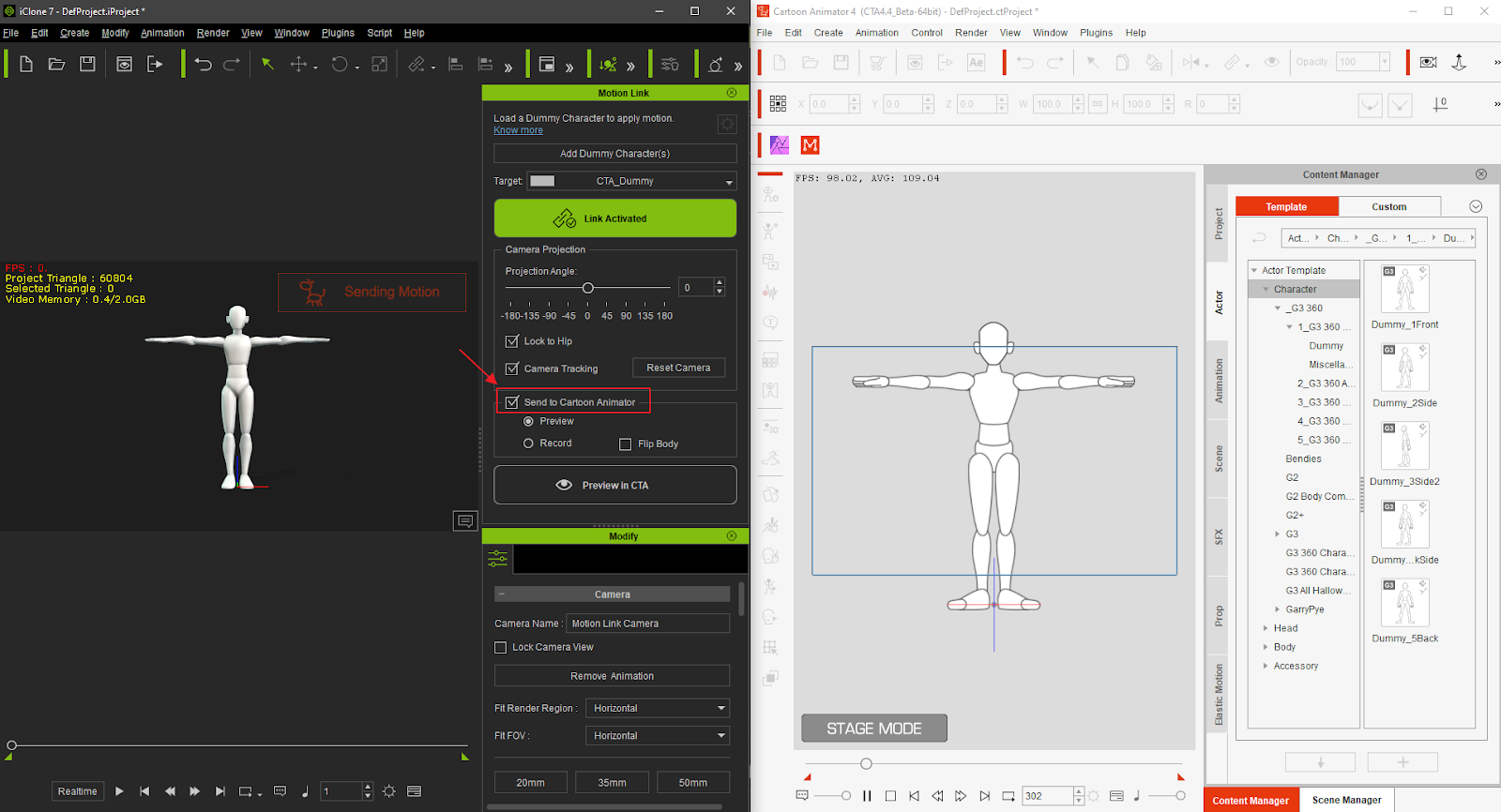Select the Record radio option

click(x=528, y=443)
